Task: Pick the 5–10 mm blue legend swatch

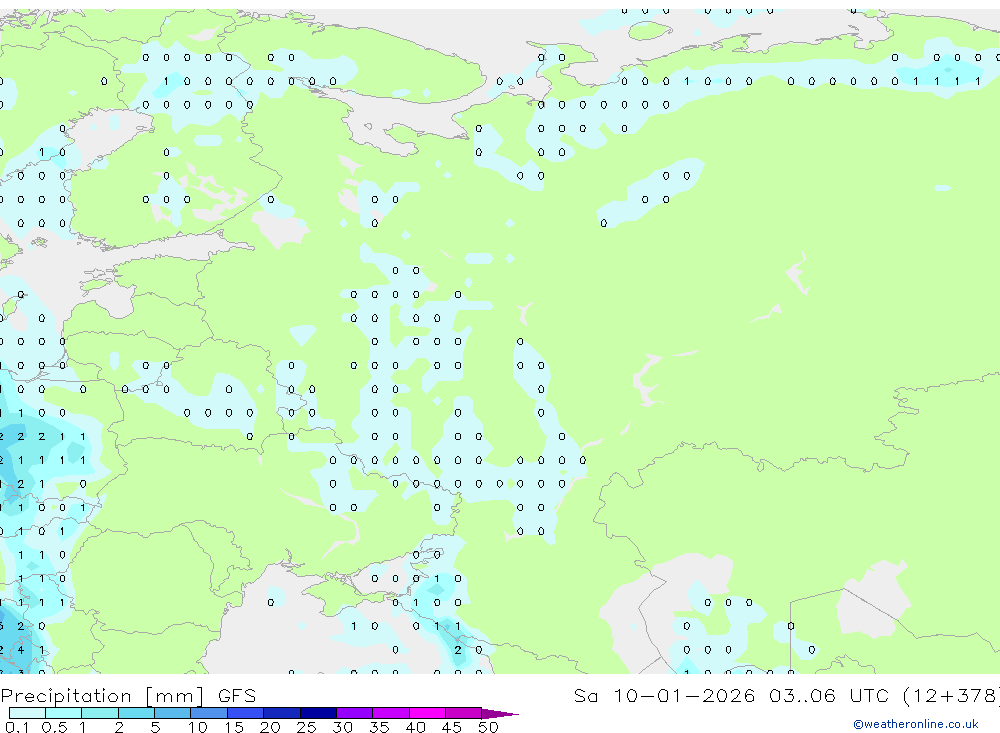Action: [x=172, y=713]
